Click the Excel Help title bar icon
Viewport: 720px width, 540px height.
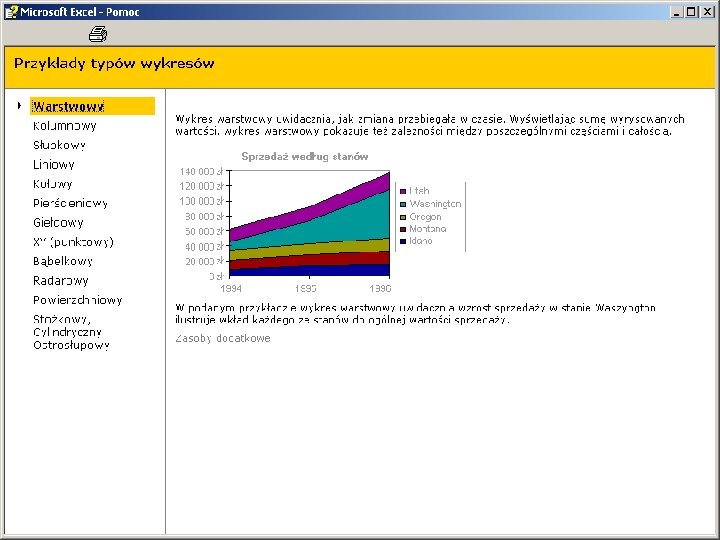11,11
